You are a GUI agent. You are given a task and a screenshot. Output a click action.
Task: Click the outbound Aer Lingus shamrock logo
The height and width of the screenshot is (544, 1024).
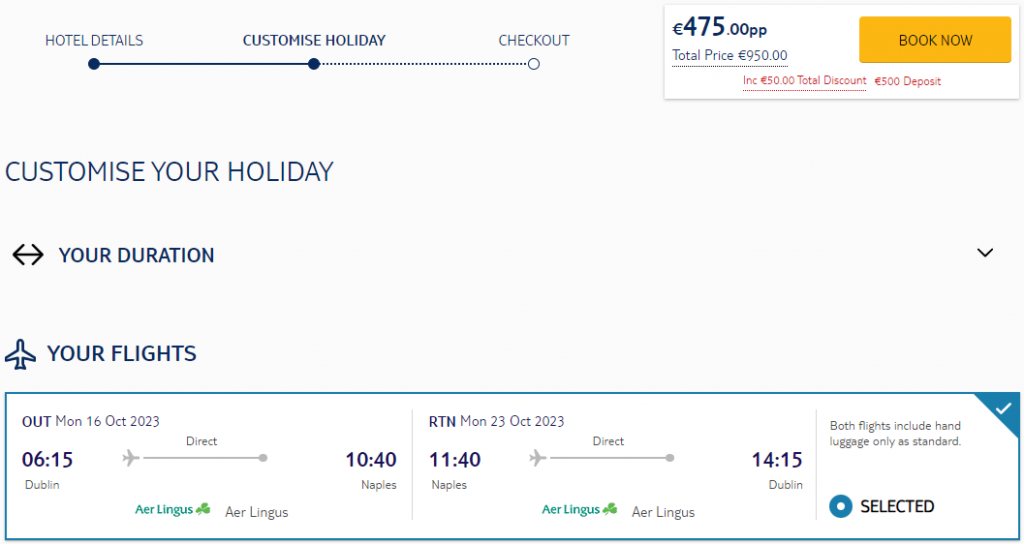173,509
